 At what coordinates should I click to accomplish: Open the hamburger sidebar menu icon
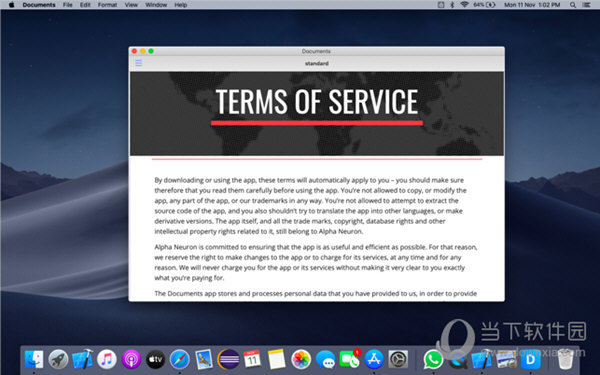139,63
